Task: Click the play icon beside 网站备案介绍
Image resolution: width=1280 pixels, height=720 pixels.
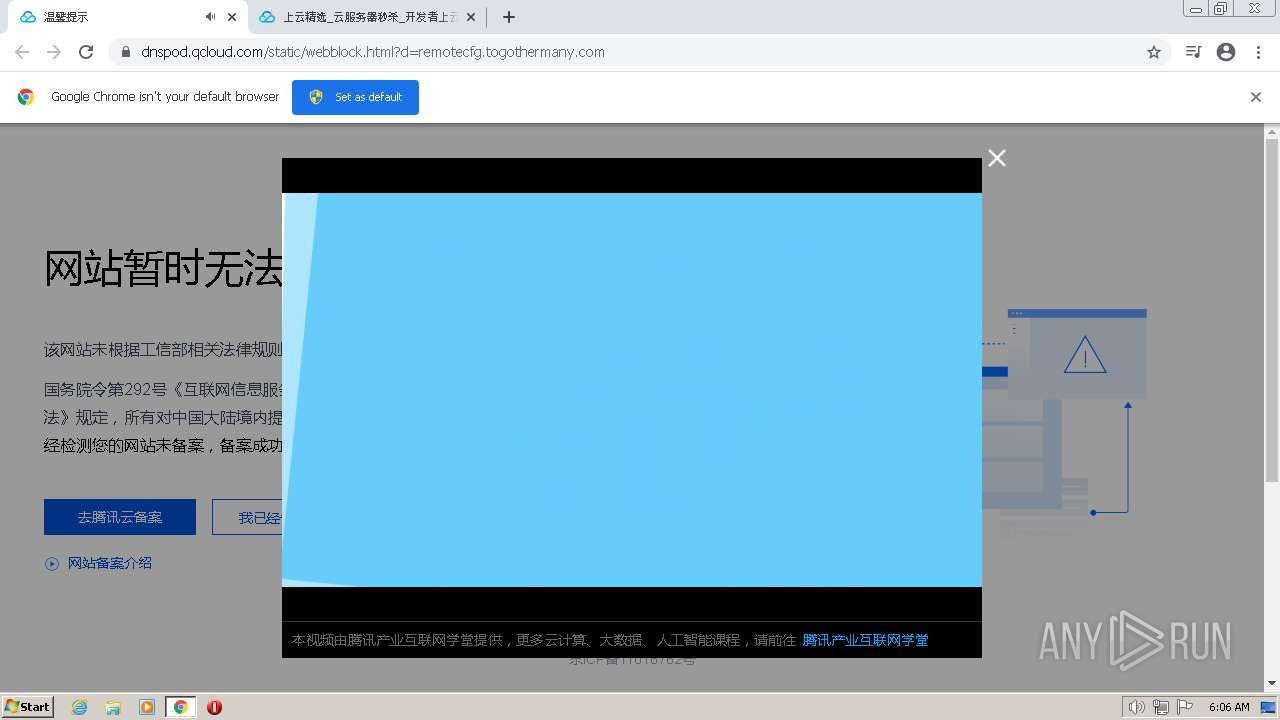Action: click(x=52, y=564)
